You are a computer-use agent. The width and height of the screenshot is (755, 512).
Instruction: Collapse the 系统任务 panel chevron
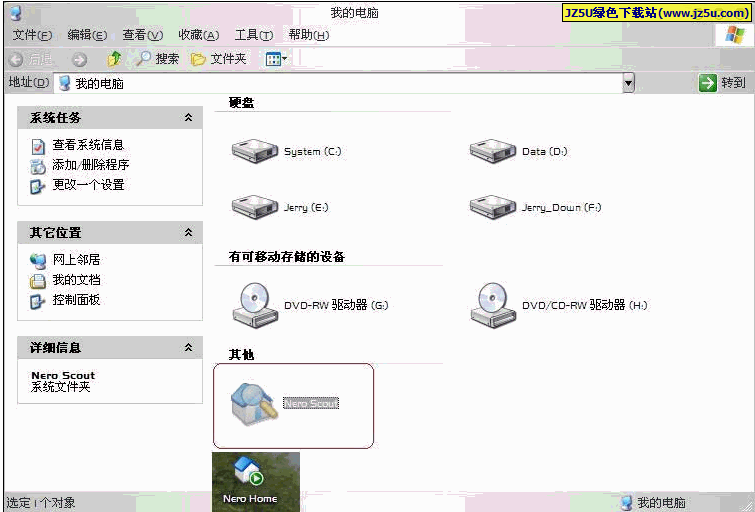coord(189,118)
